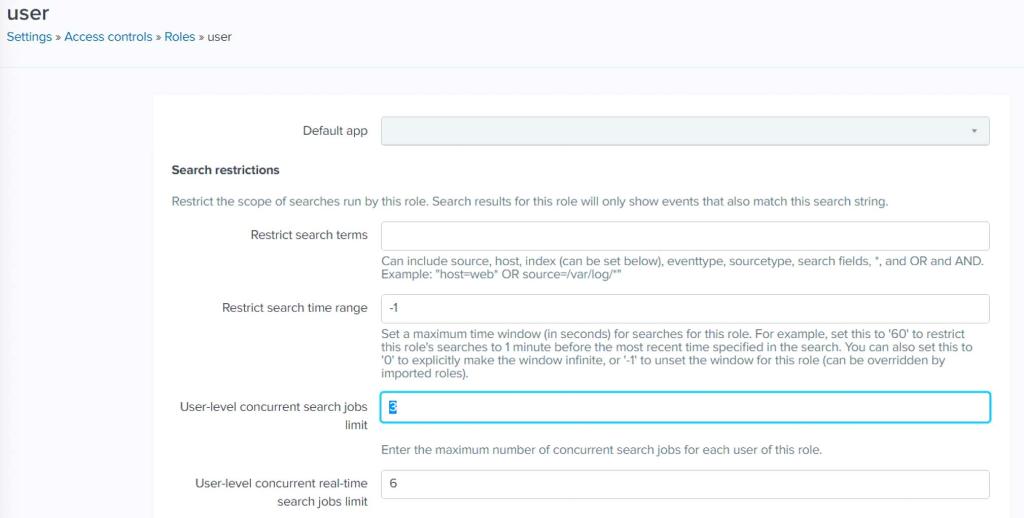The width and height of the screenshot is (1024, 518).
Task: Click the 'Search restrictions' section heading
Action: click(225, 170)
